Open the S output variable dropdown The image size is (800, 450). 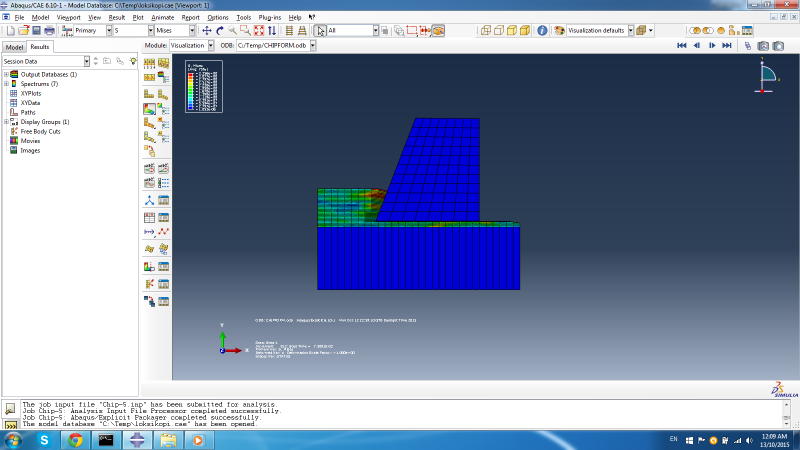pyautogui.click(x=151, y=31)
